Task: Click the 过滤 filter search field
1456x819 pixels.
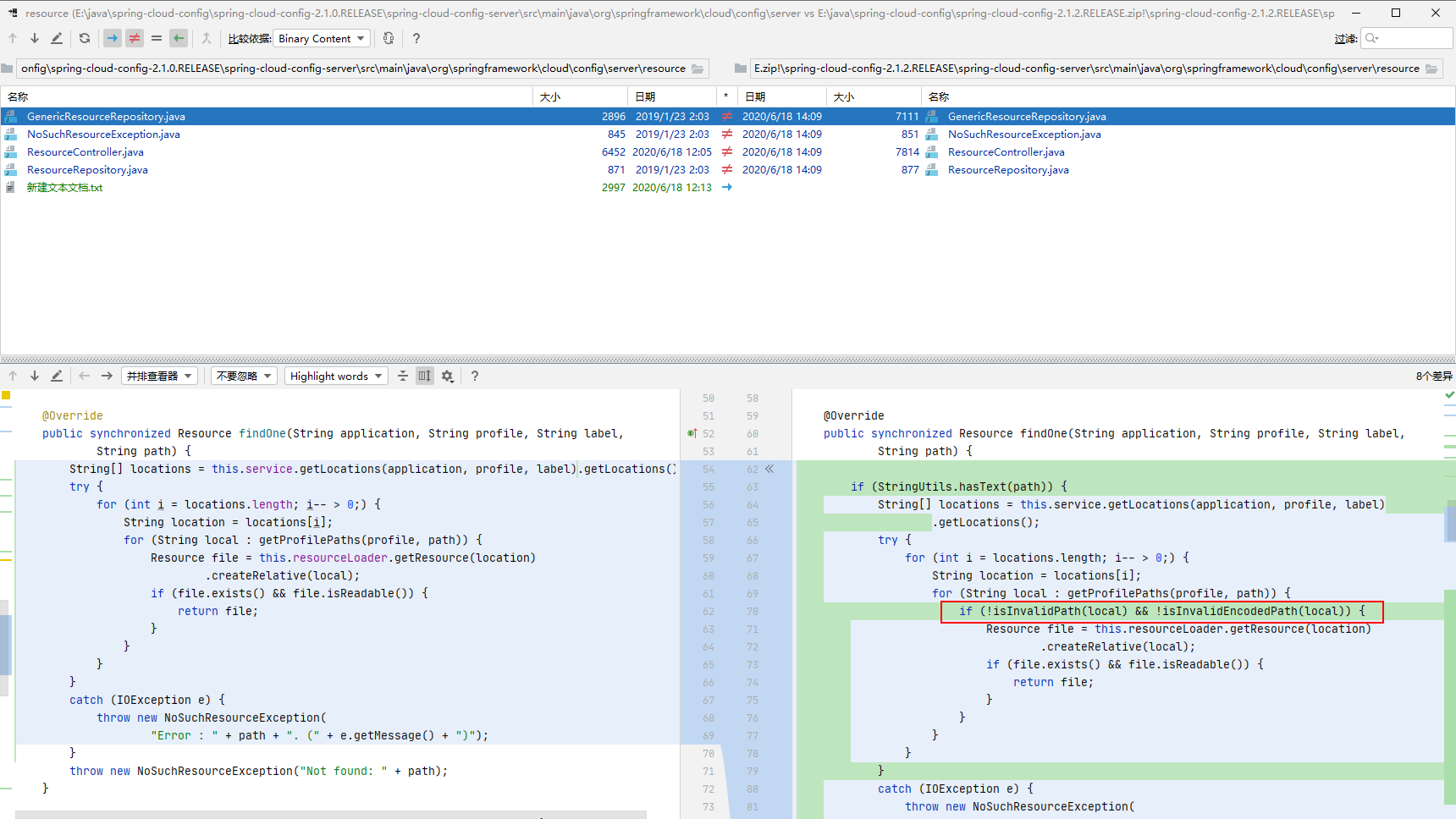Action: click(x=1414, y=38)
